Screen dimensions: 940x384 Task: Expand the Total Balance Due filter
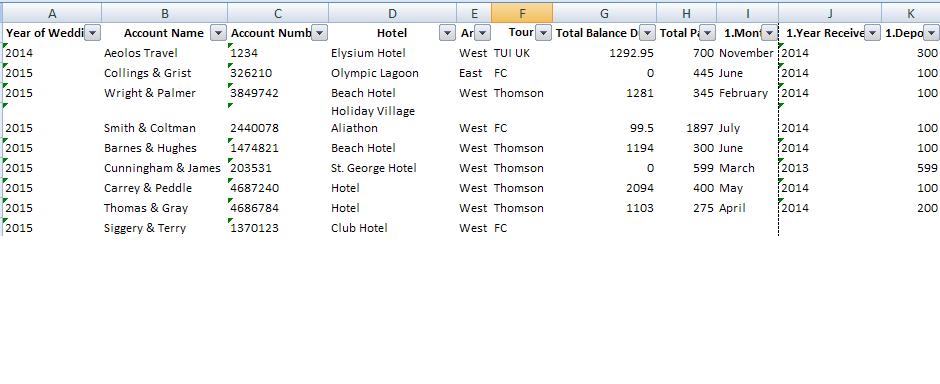(647, 33)
